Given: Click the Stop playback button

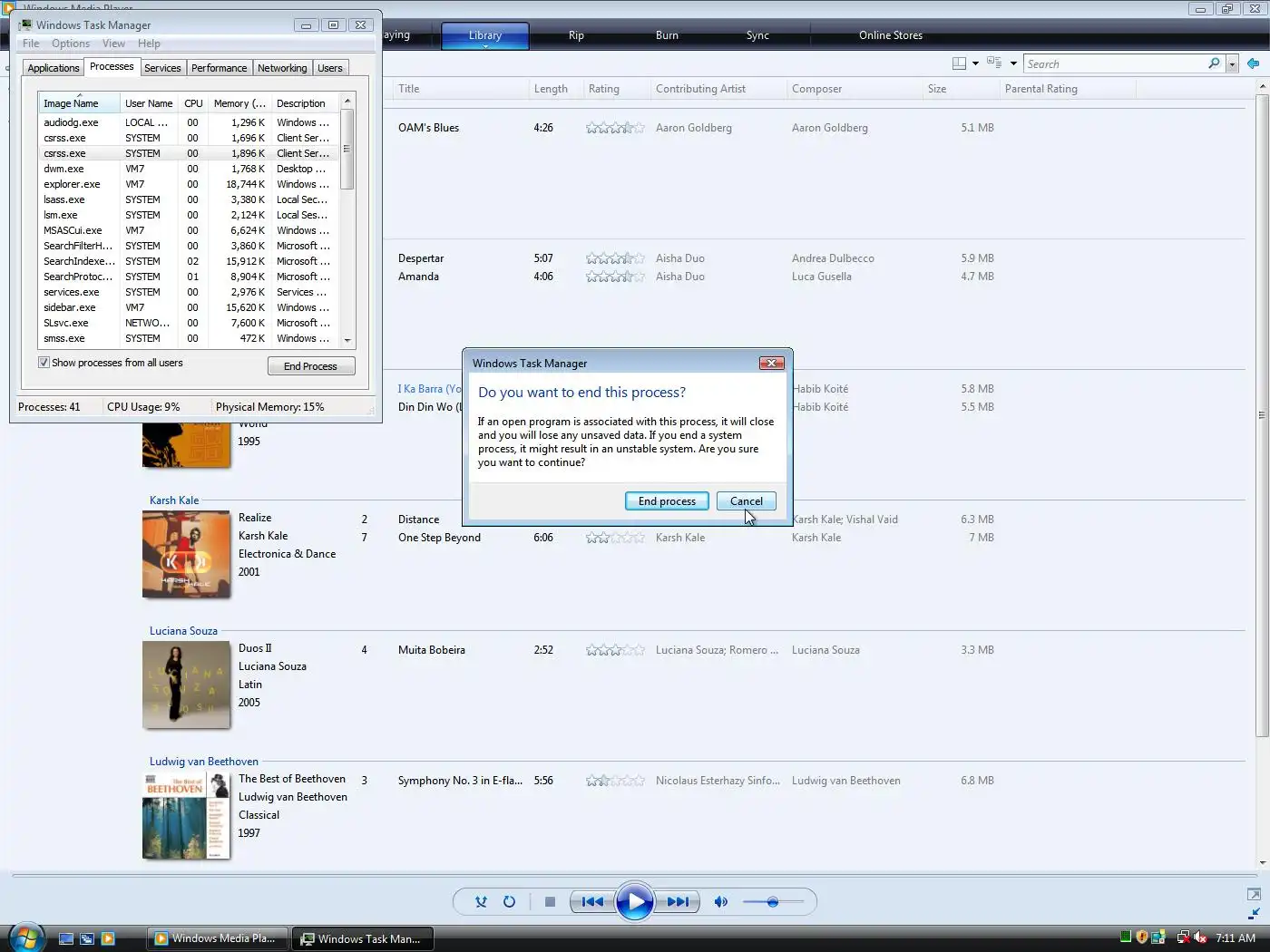Looking at the screenshot, I should [x=550, y=902].
